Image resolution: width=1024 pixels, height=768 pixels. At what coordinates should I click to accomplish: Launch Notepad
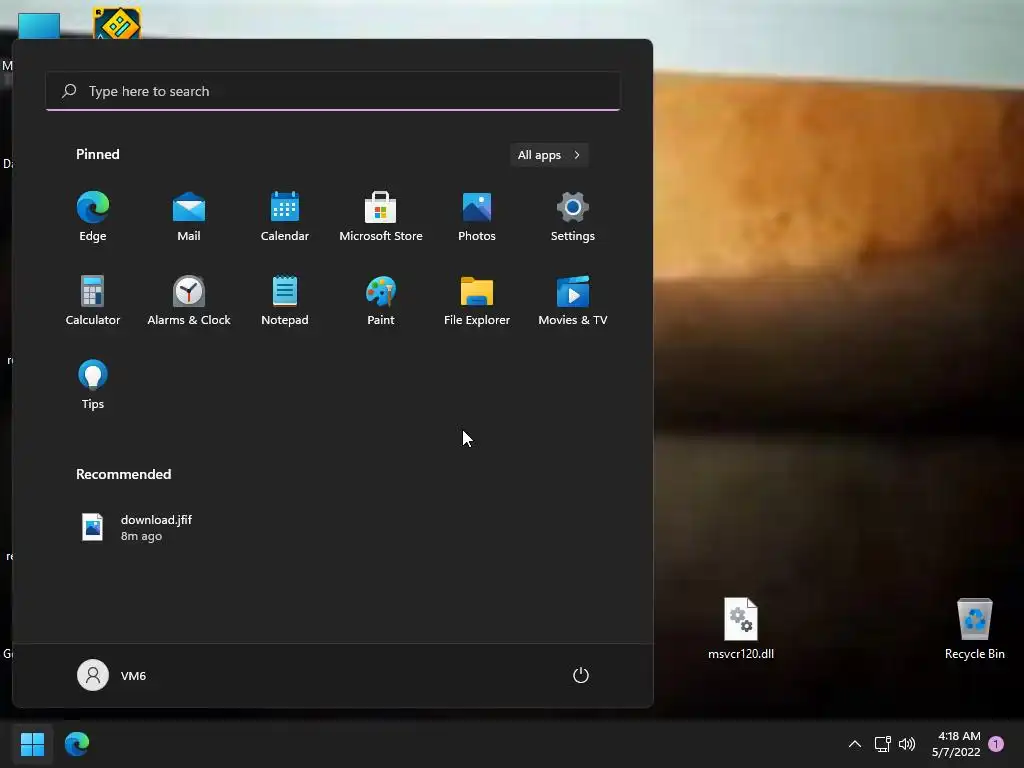285,301
